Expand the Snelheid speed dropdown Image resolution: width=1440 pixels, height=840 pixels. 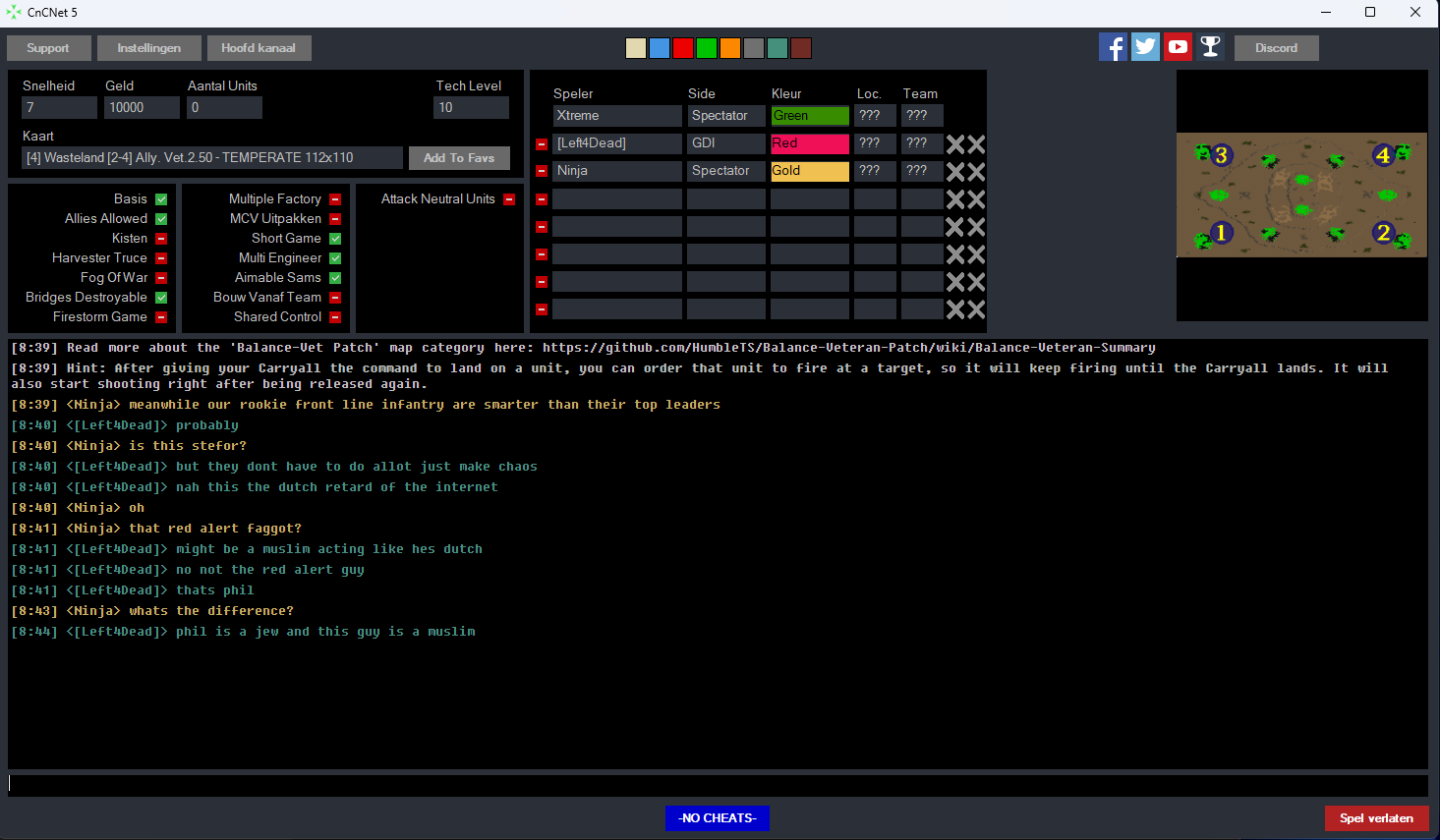tap(59, 108)
